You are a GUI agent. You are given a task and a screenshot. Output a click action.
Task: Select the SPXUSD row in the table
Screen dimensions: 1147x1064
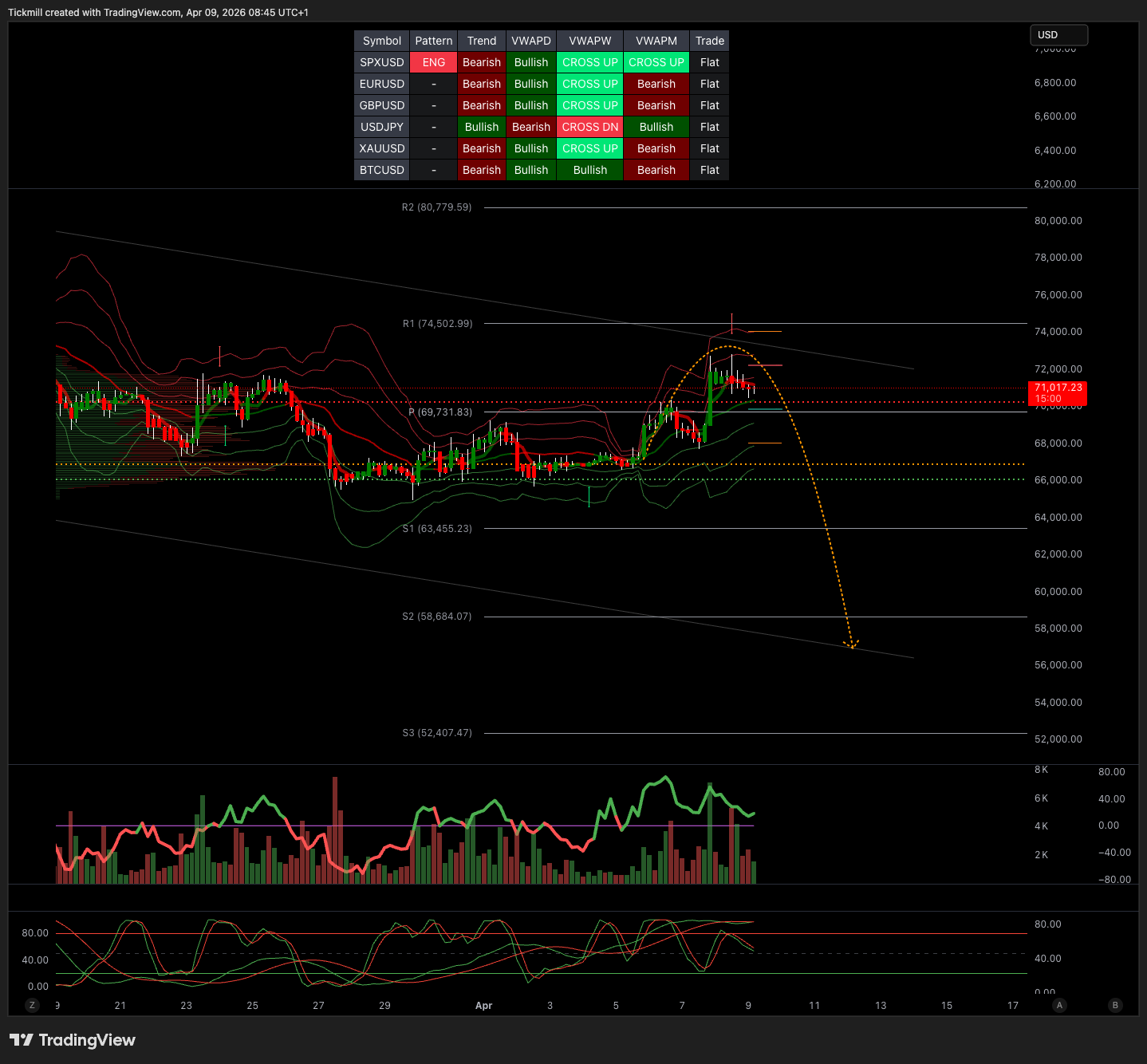[381, 62]
